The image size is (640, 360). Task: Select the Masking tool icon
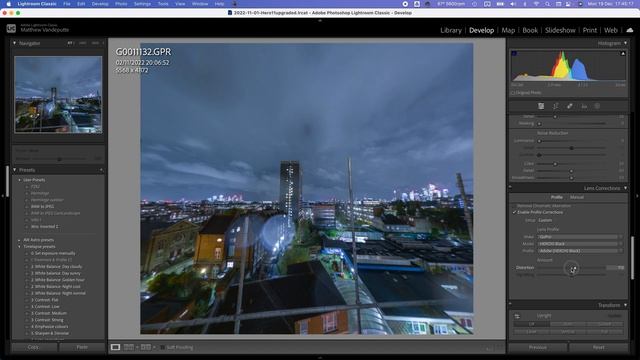tap(597, 106)
